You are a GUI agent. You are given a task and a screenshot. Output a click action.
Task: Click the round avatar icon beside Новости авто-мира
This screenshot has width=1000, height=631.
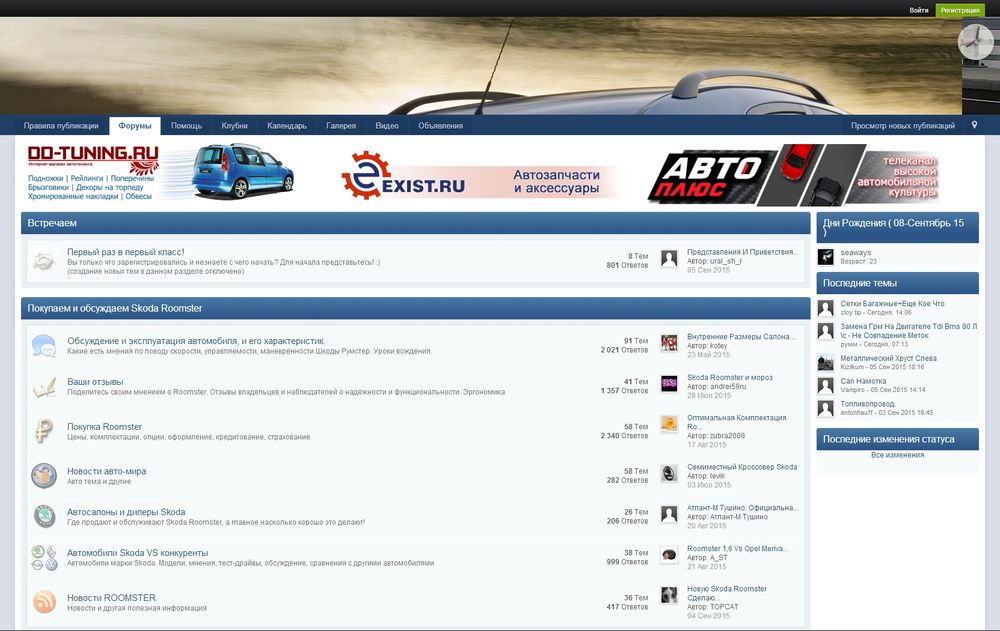(x=44, y=475)
